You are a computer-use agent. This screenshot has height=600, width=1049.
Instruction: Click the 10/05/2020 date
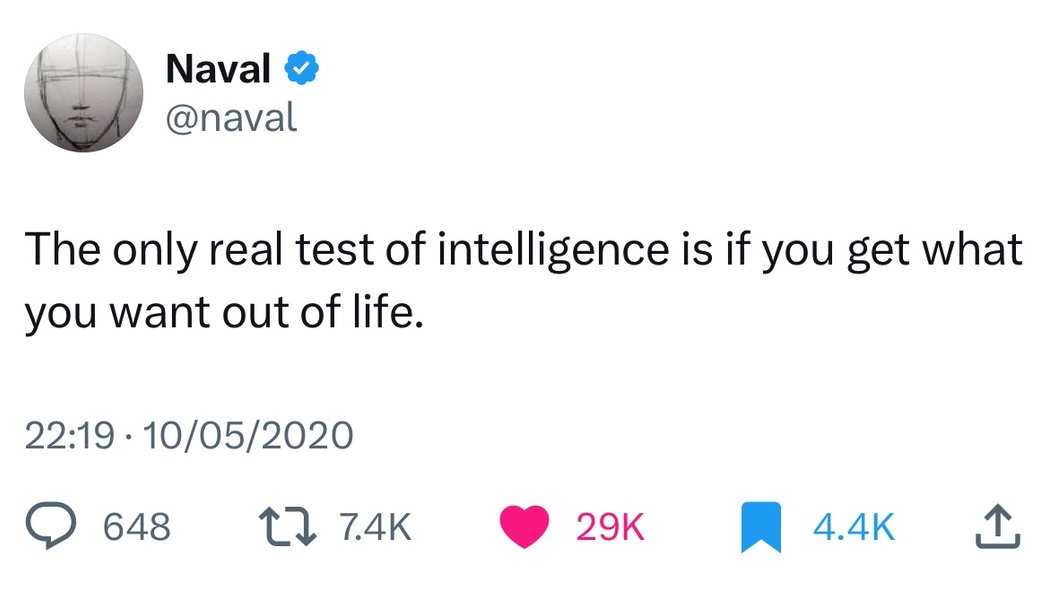pyautogui.click(x=248, y=435)
